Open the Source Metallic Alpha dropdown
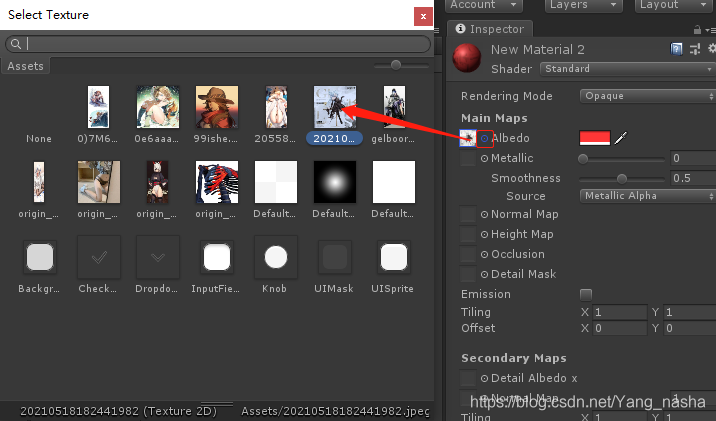 coord(648,196)
